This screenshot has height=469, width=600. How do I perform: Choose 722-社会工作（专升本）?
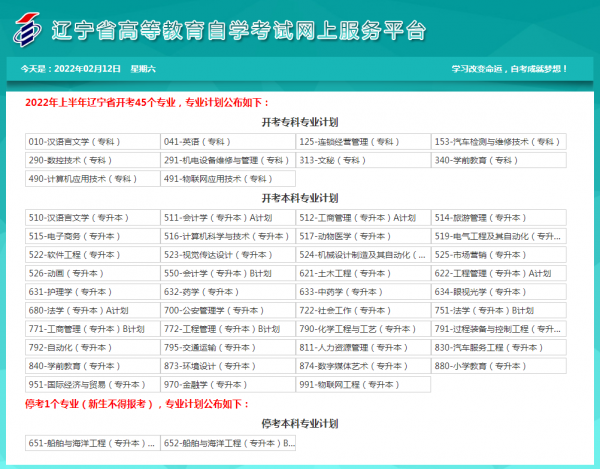363,310
